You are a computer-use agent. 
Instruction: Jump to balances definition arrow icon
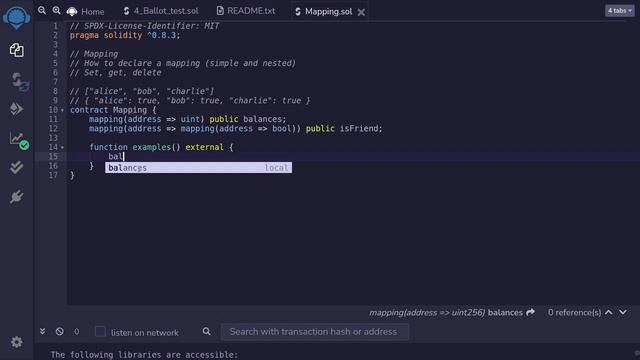[530, 312]
